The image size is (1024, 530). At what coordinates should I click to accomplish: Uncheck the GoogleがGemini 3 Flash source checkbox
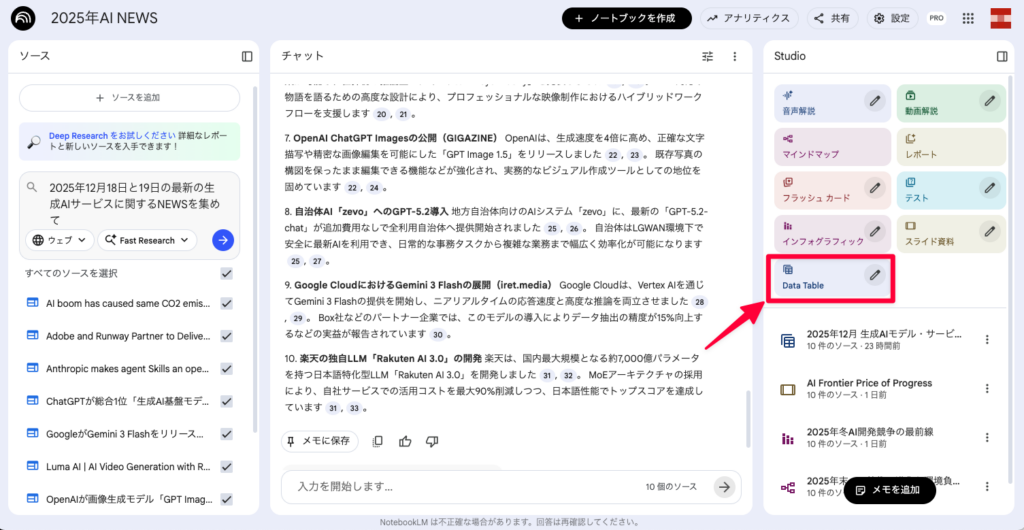tap(227, 433)
